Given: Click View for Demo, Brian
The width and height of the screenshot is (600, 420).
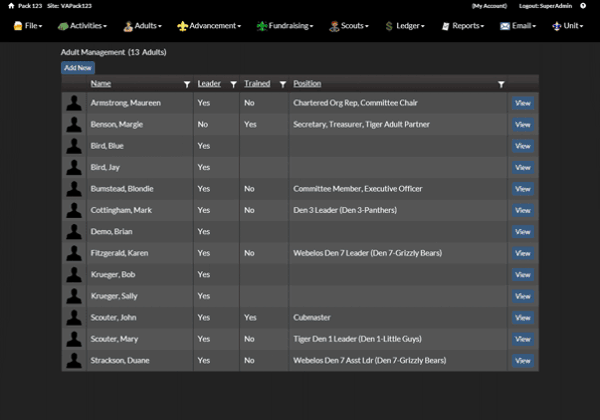Looking at the screenshot, I should tap(523, 231).
